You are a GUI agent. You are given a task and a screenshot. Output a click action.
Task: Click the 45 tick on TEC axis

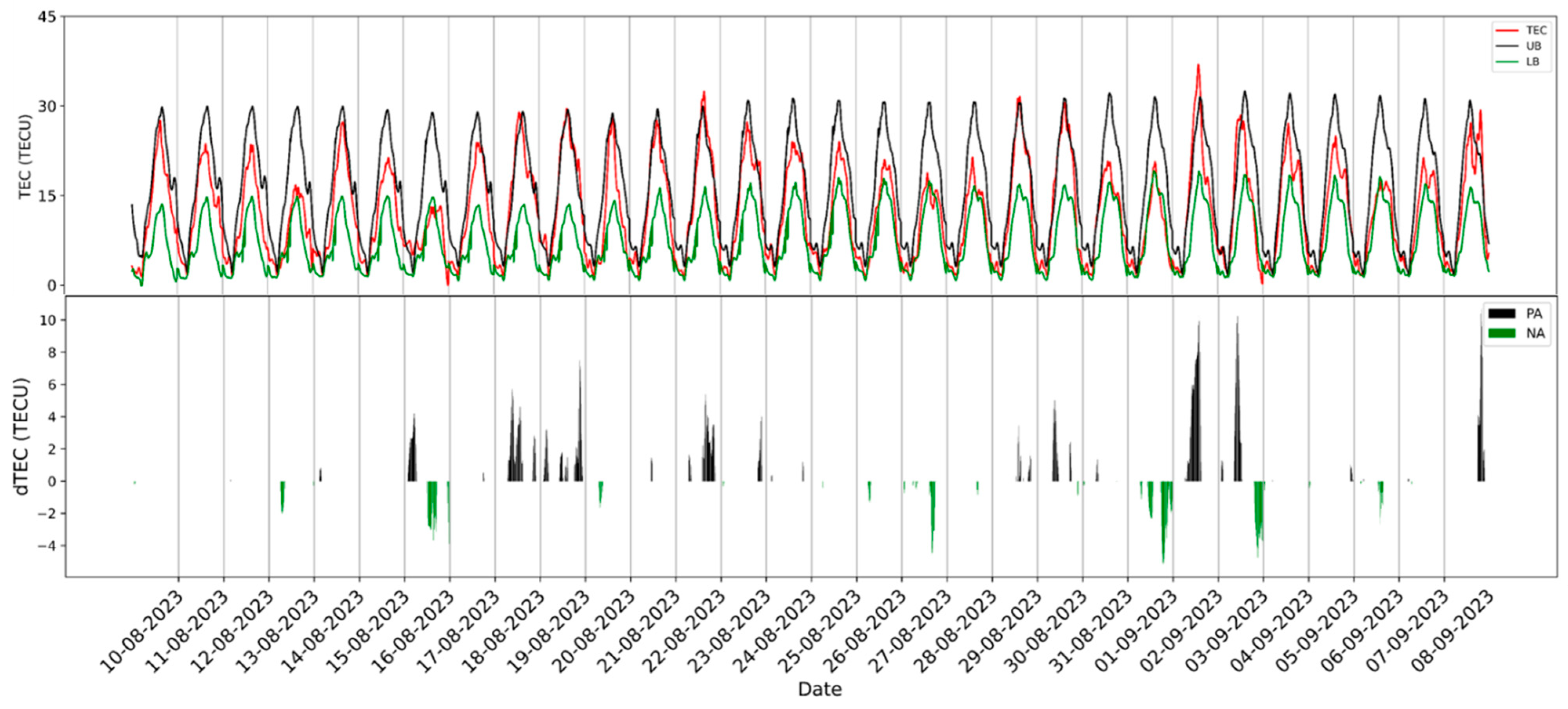46,17
